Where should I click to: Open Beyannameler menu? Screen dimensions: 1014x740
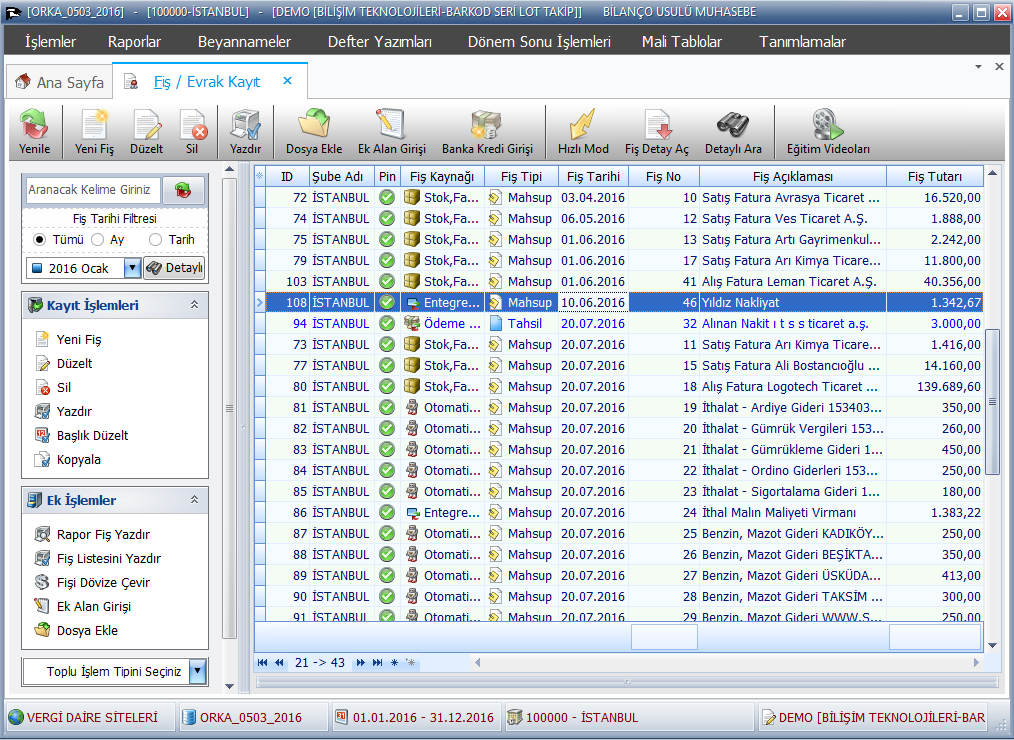[244, 41]
